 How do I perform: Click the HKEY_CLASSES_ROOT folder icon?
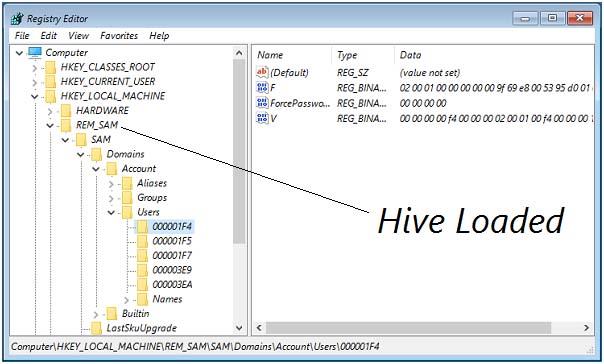50,67
